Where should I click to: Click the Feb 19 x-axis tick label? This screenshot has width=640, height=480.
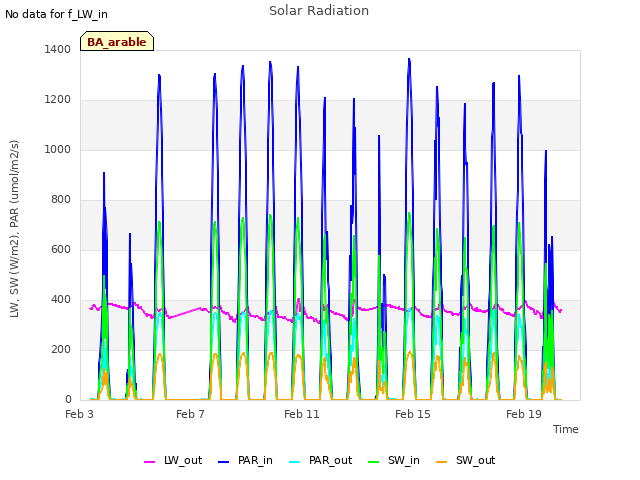coord(524,414)
